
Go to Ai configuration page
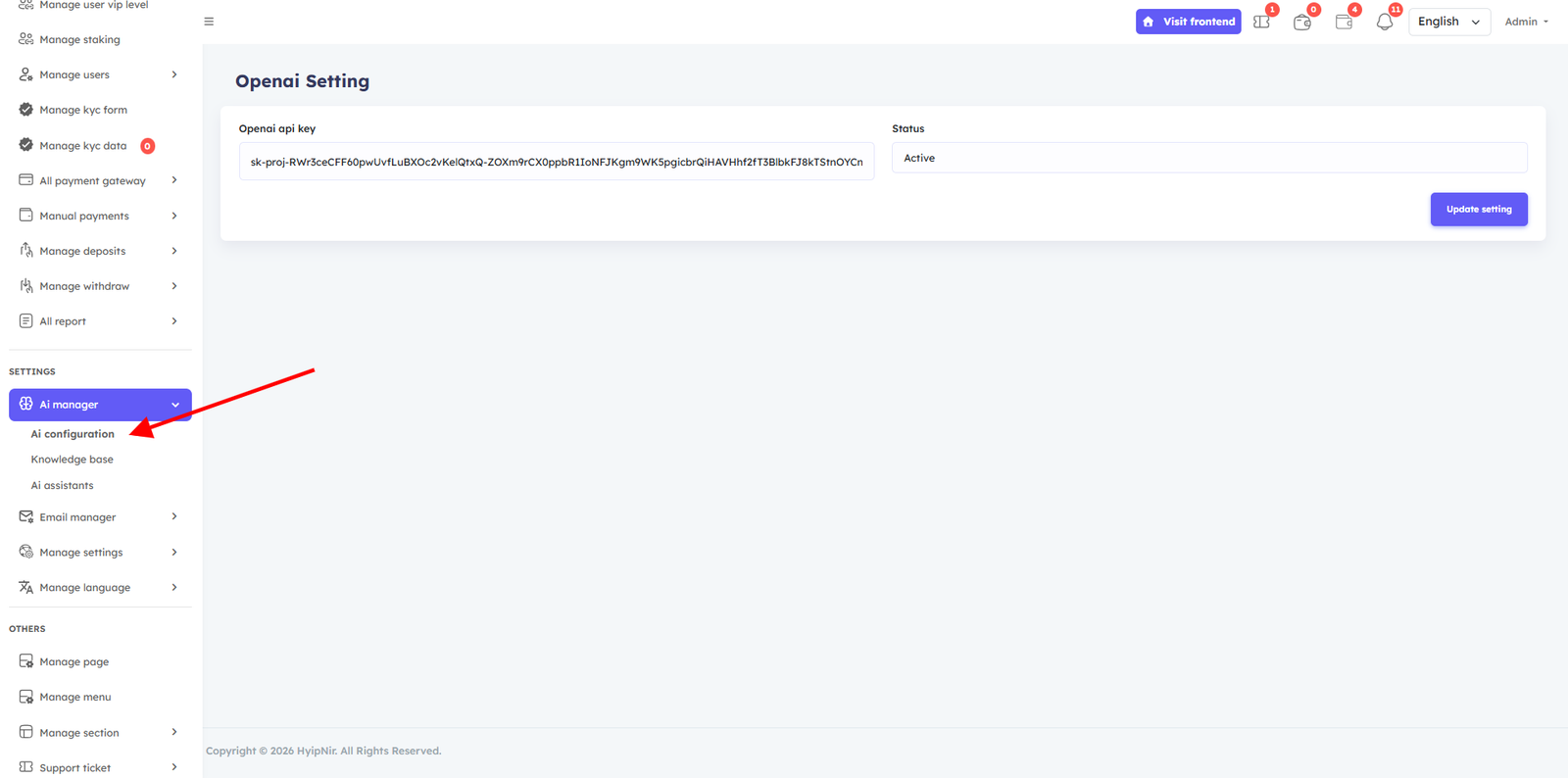(x=73, y=434)
